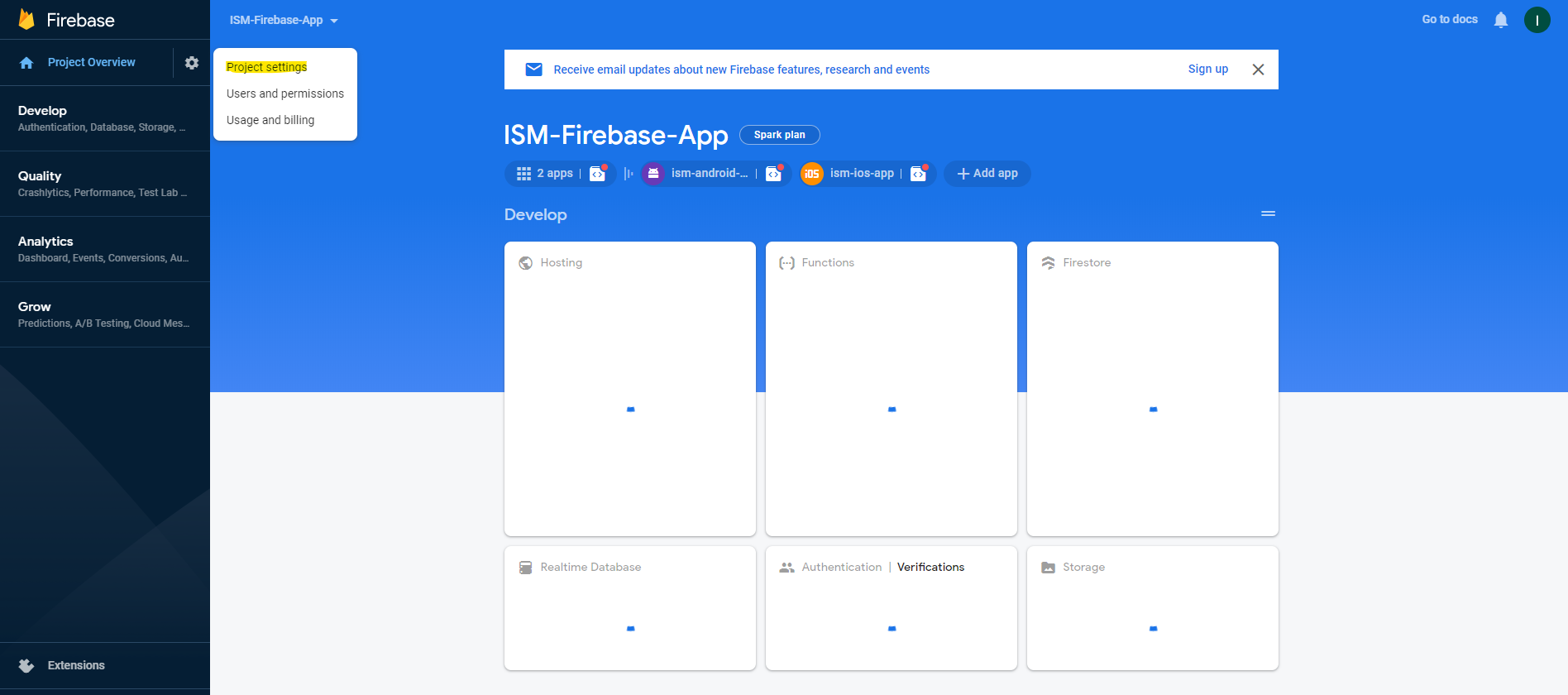Open the ISM-Firebase-App project dropdown
The height and width of the screenshot is (695, 1568).
tap(284, 21)
